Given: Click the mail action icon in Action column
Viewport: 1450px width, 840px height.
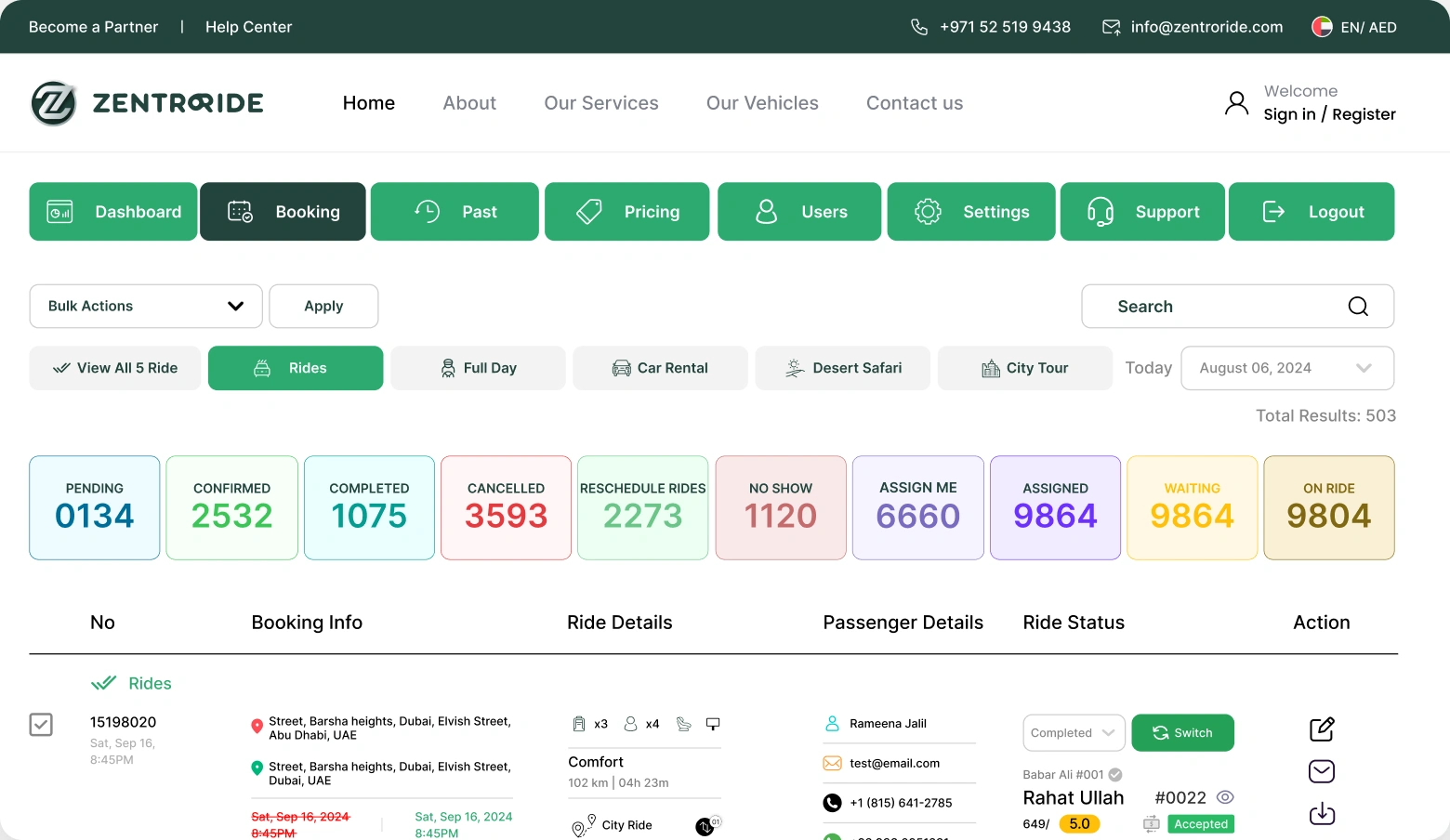Looking at the screenshot, I should coord(1322,771).
